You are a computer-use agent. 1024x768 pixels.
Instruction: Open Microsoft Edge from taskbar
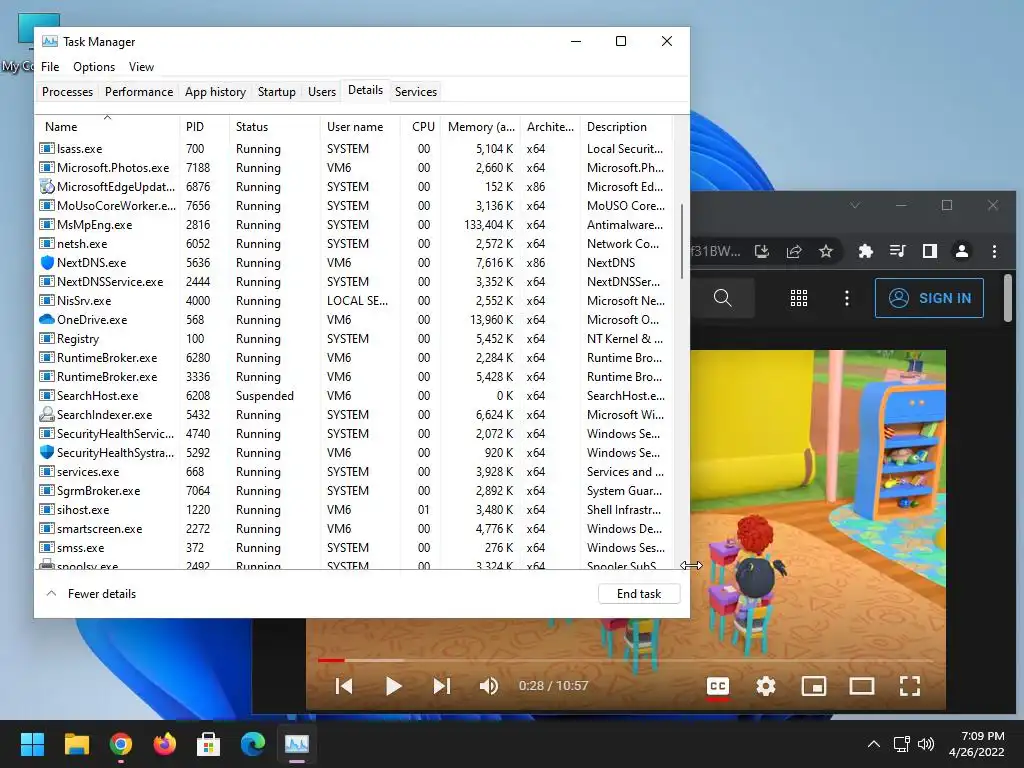point(253,744)
